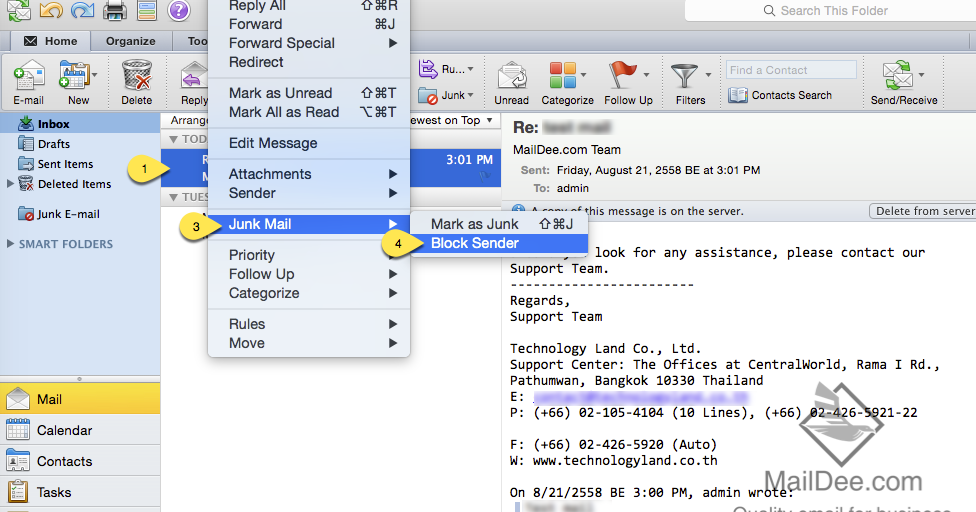Screen dimensions: 976x512
Task: Collapse the TUESDAY message group
Action: [x=174, y=197]
